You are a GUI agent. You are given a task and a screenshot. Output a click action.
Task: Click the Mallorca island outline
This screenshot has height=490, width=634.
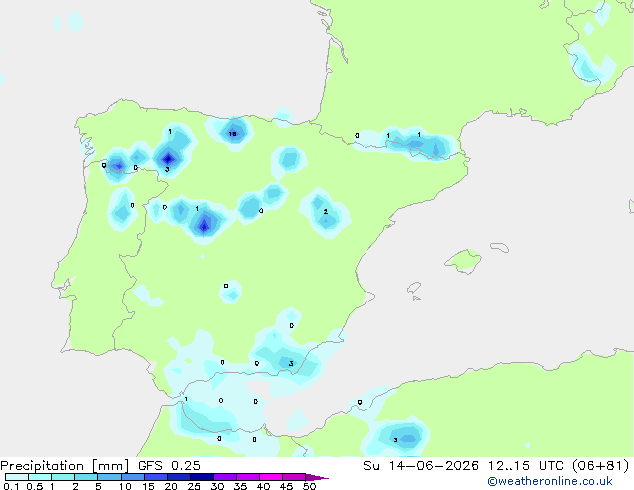[463, 262]
